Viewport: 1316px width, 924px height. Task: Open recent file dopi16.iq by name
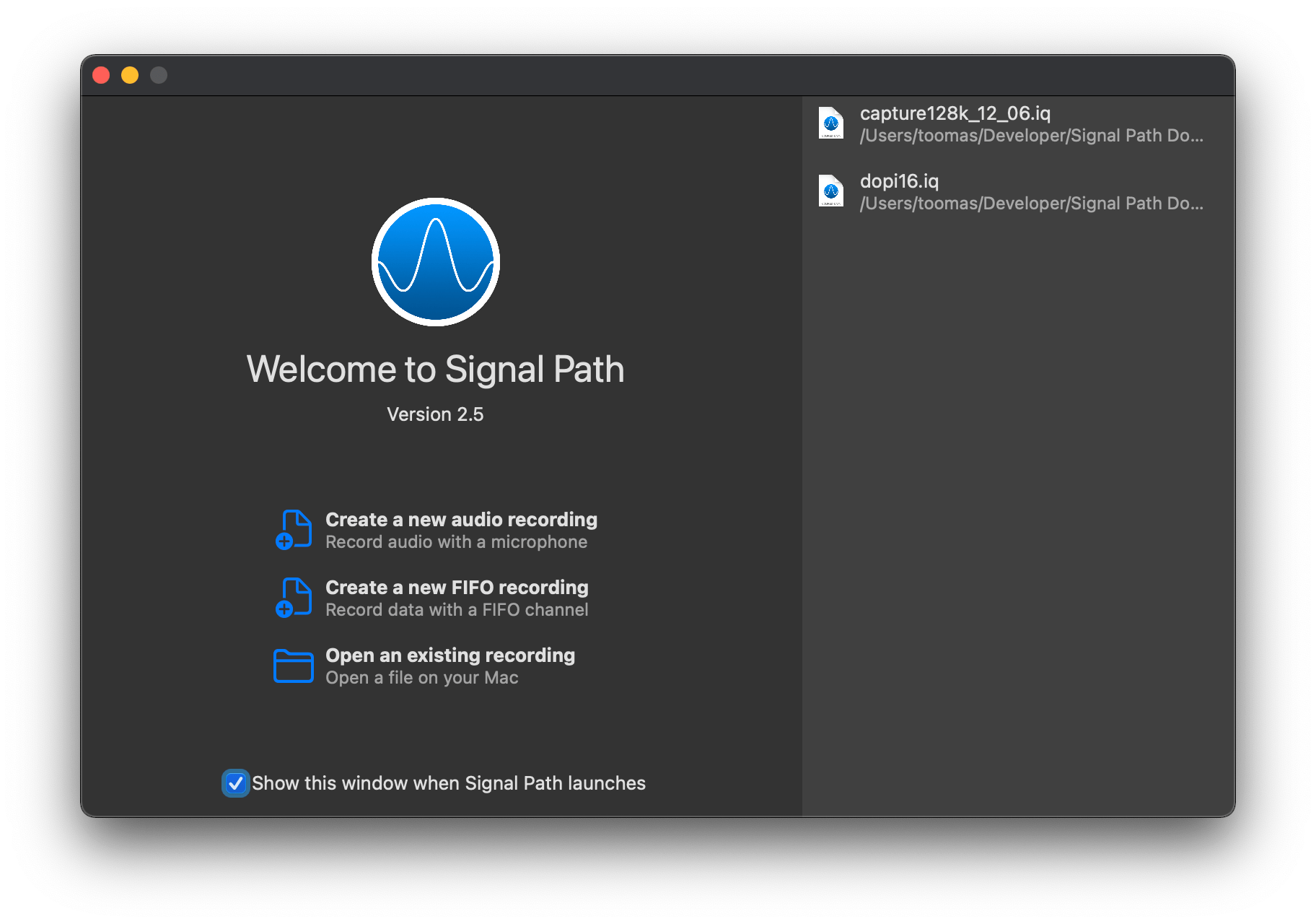(x=899, y=181)
